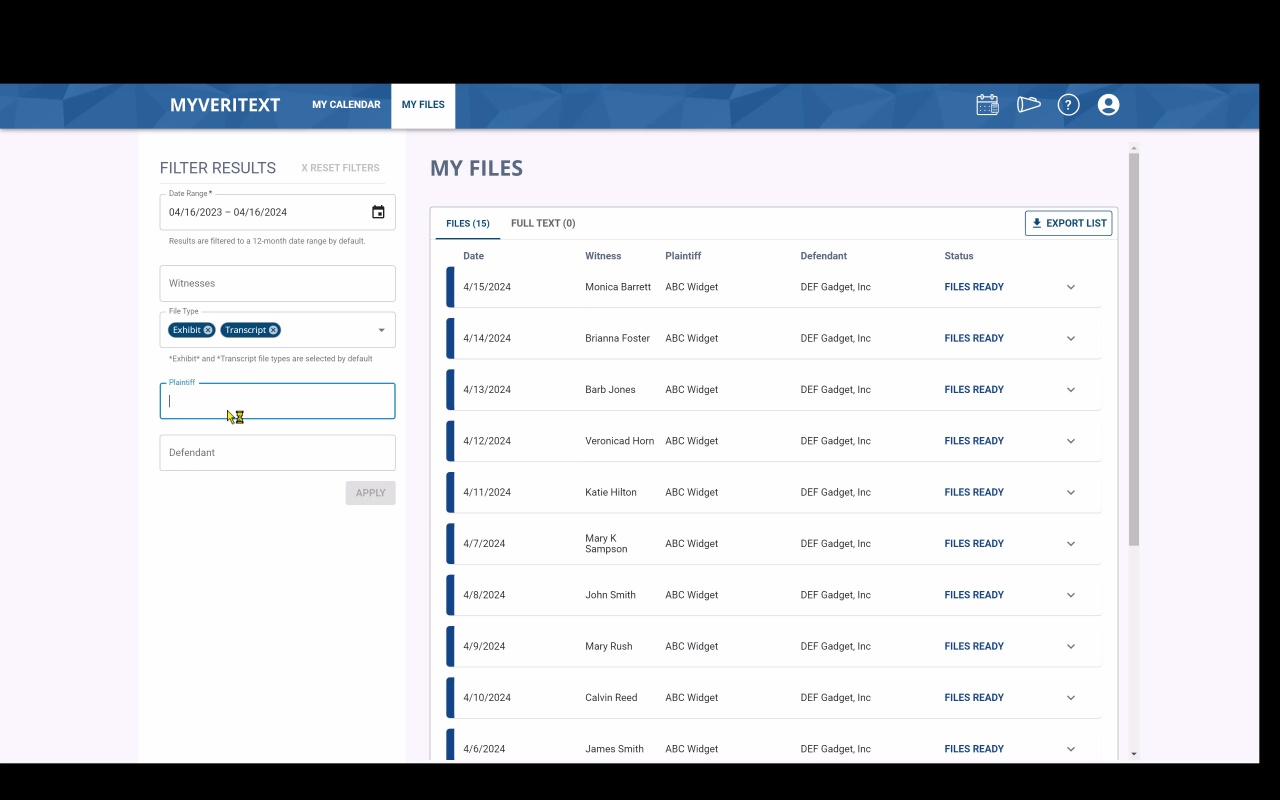
Task: Open the help question mark icon
Action: (1068, 105)
